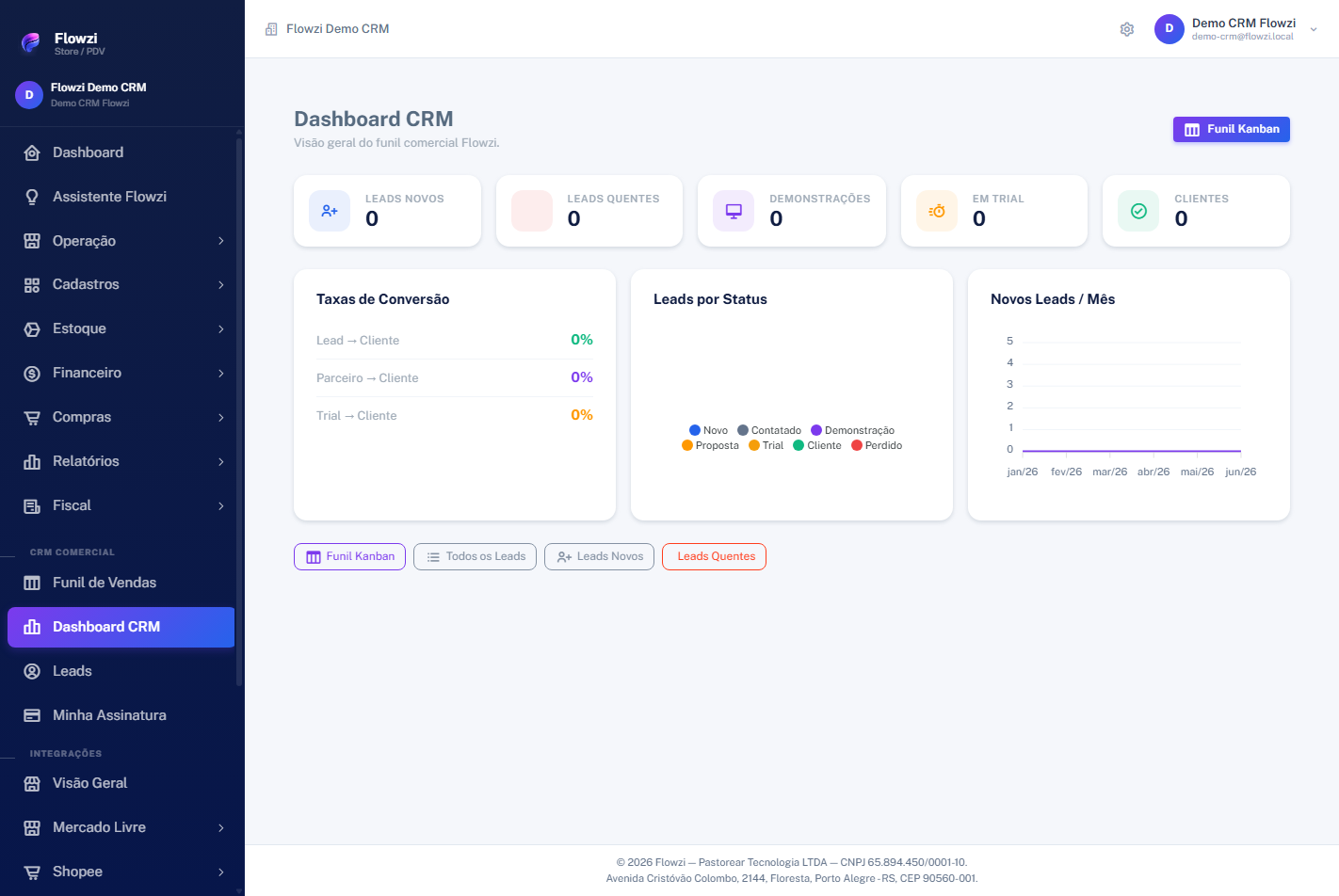Go to Leads in sidebar
The height and width of the screenshot is (896, 1339).
pyautogui.click(x=121, y=671)
